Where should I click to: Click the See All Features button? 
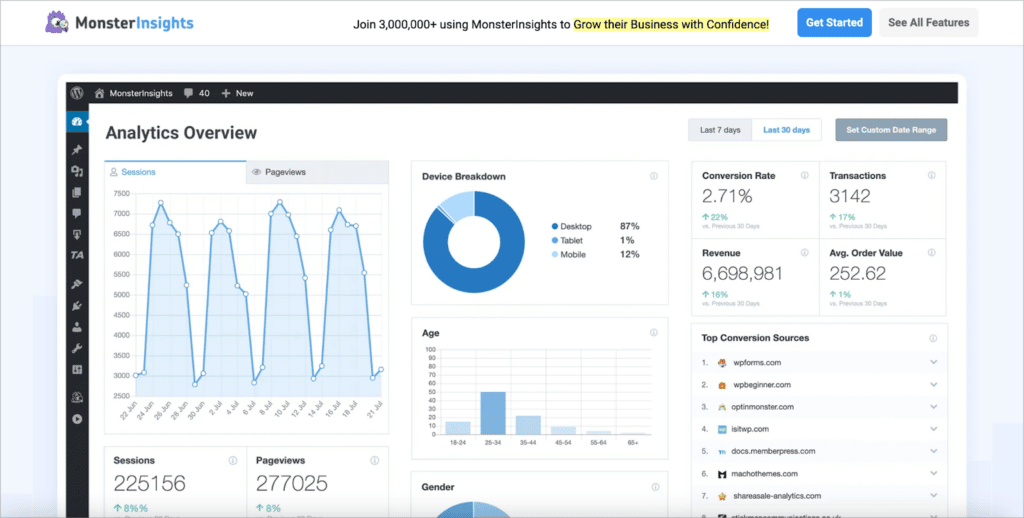coord(929,22)
